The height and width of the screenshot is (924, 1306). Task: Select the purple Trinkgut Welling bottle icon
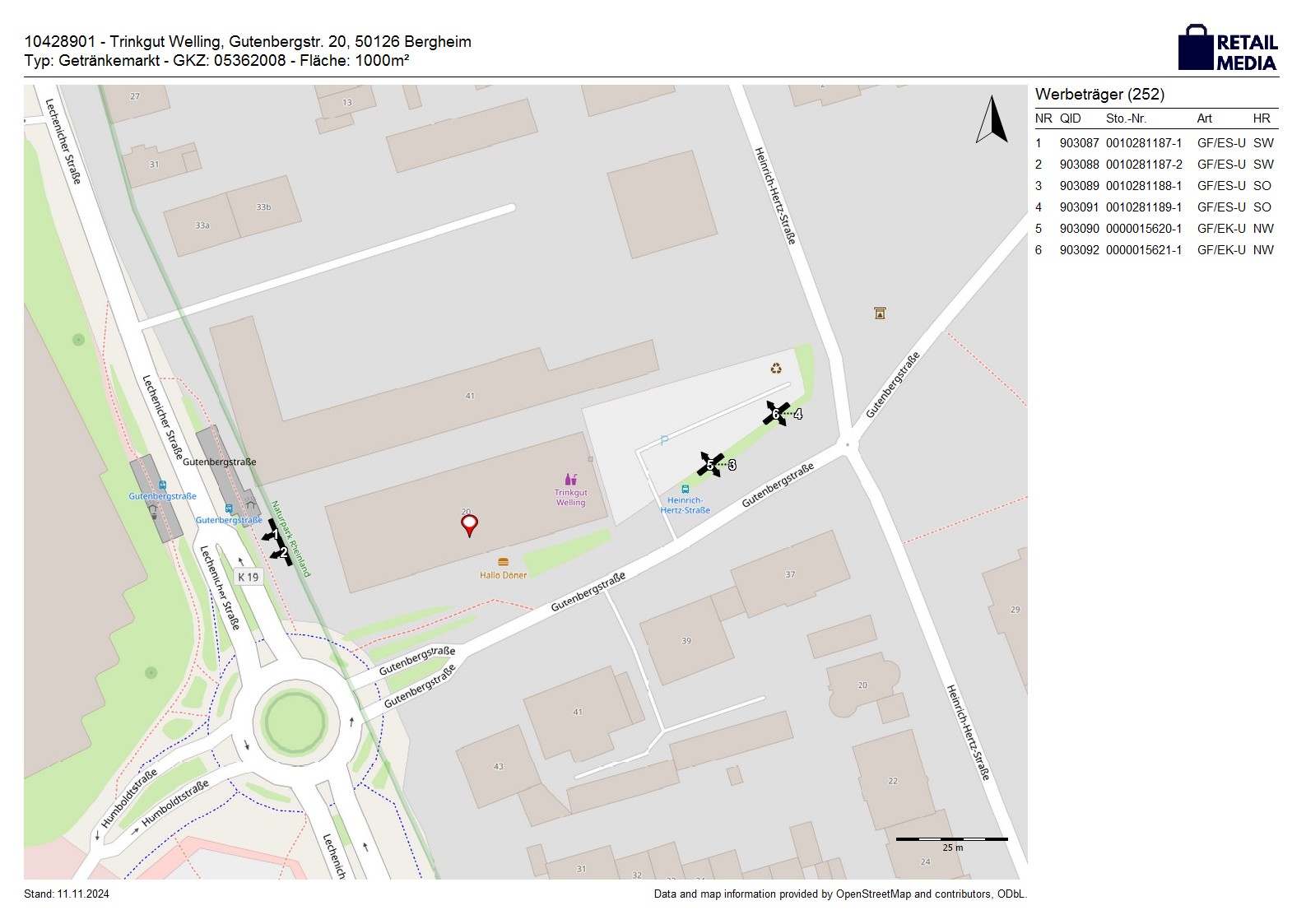(570, 480)
